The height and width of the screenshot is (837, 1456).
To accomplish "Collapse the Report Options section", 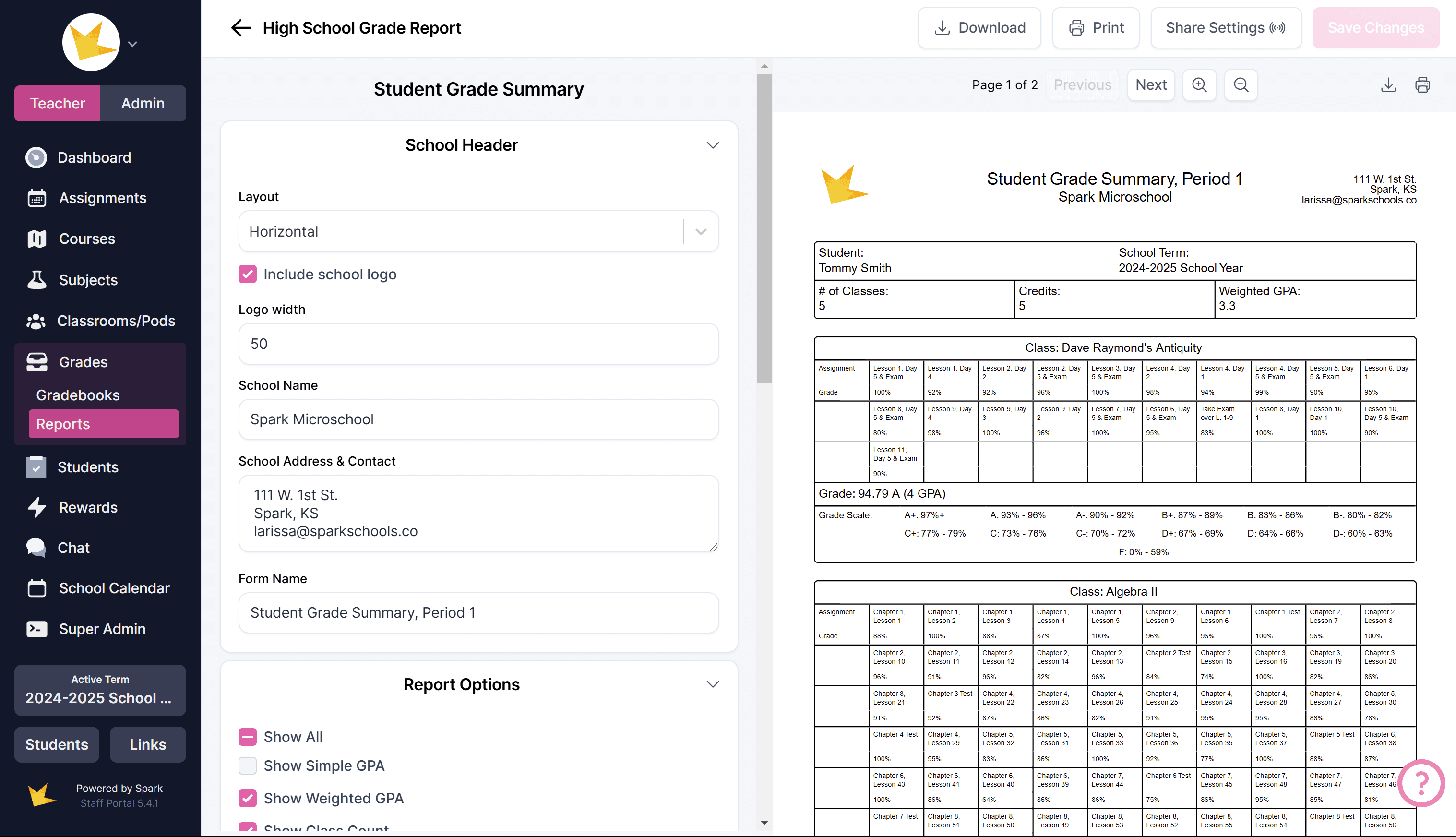I will 712,684.
